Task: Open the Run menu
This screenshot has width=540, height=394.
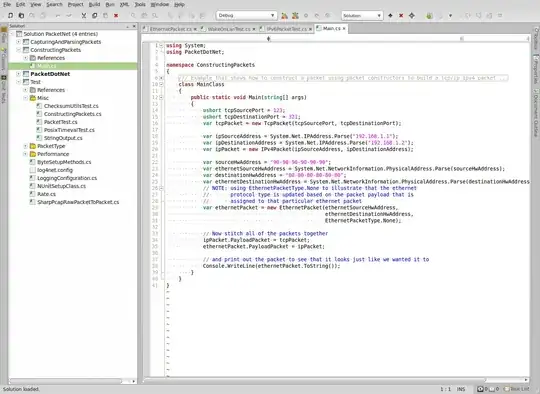Action: [x=110, y=4]
